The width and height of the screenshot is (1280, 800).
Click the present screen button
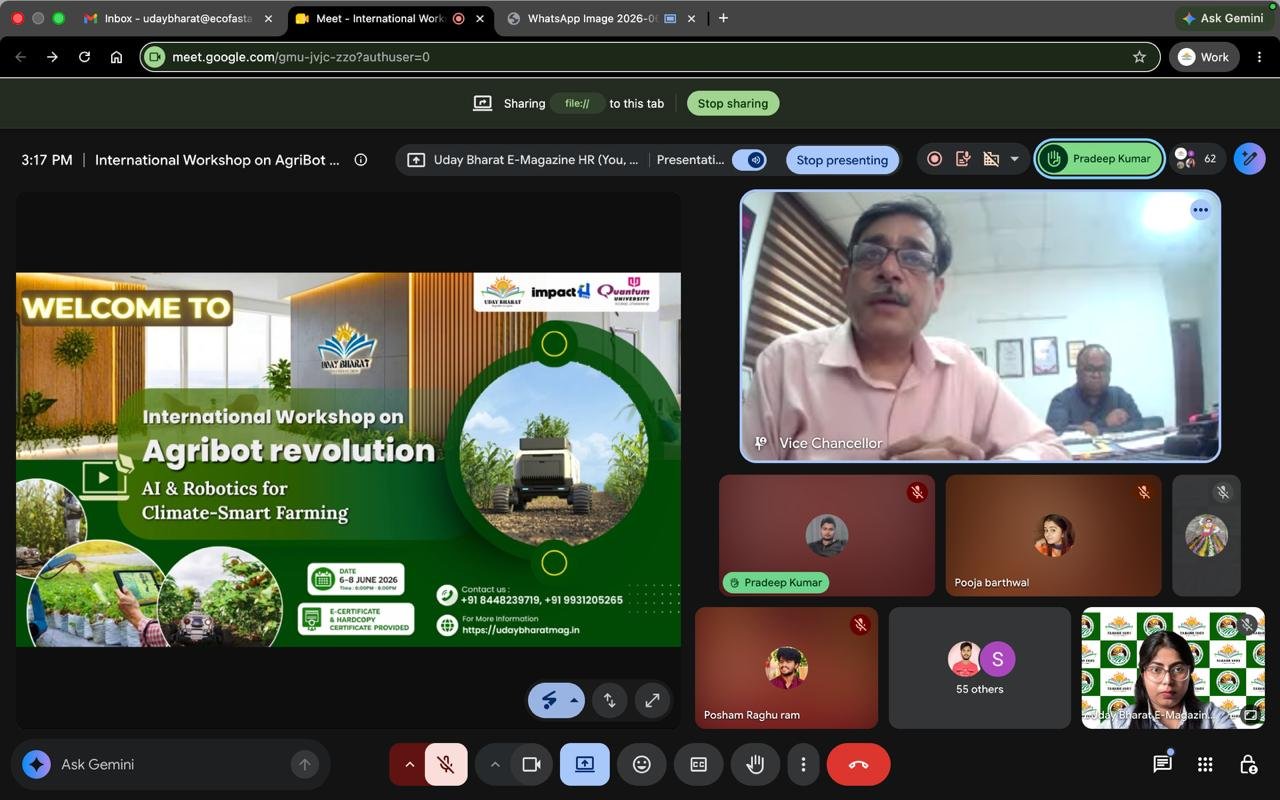585,765
